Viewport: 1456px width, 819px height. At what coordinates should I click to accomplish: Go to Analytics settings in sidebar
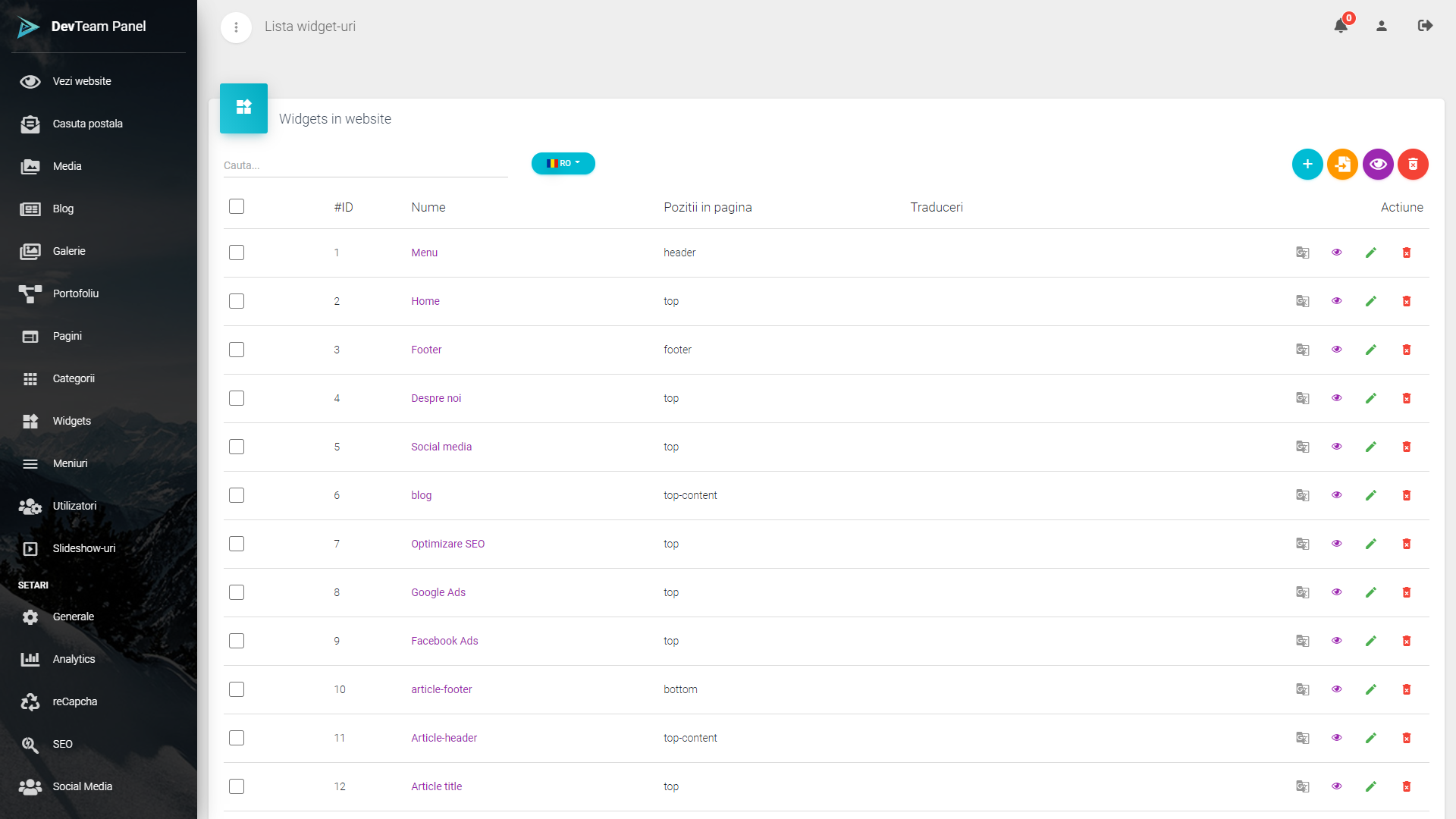pyautogui.click(x=74, y=659)
